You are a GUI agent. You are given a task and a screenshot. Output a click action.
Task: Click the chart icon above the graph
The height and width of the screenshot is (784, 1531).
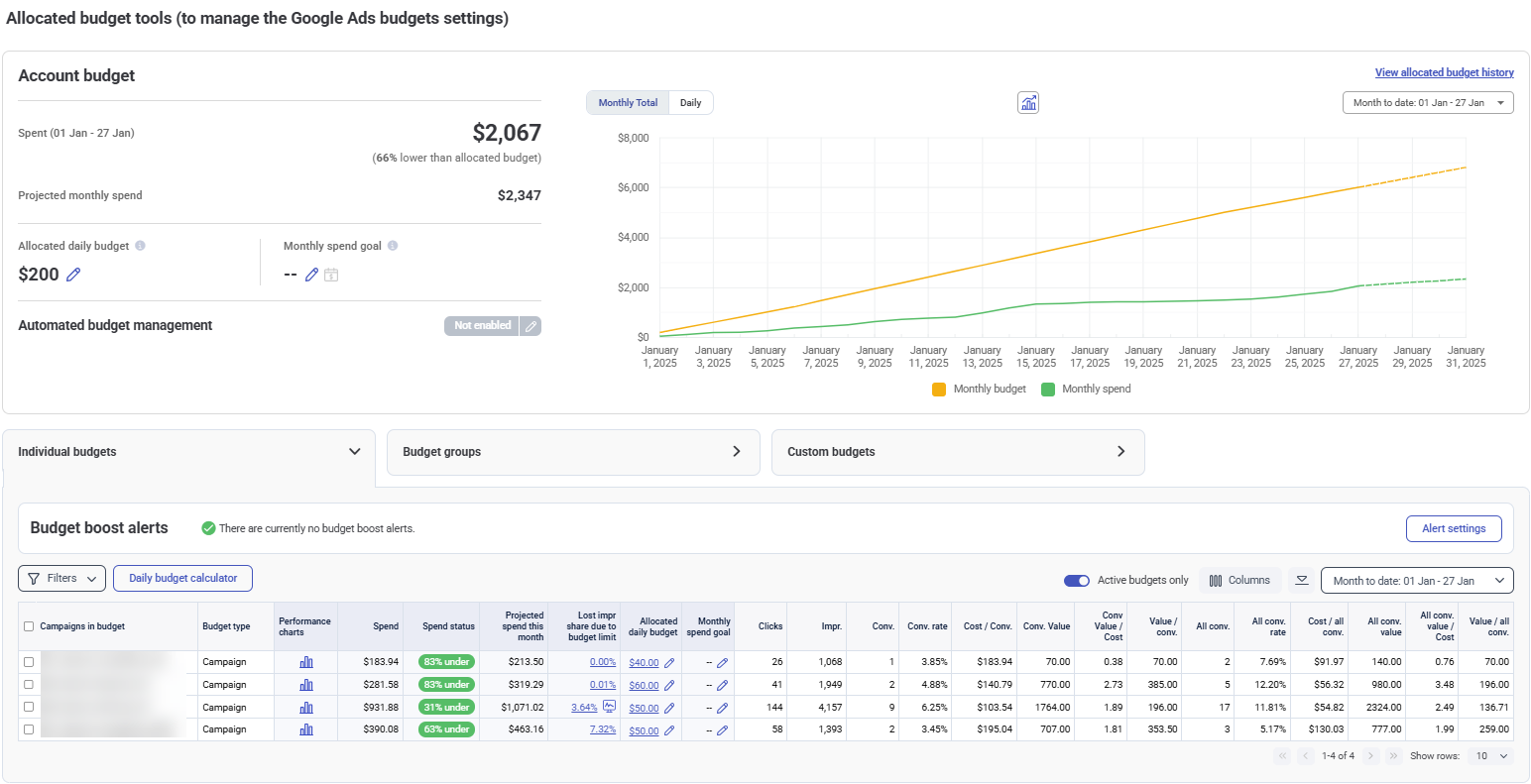(x=1028, y=103)
